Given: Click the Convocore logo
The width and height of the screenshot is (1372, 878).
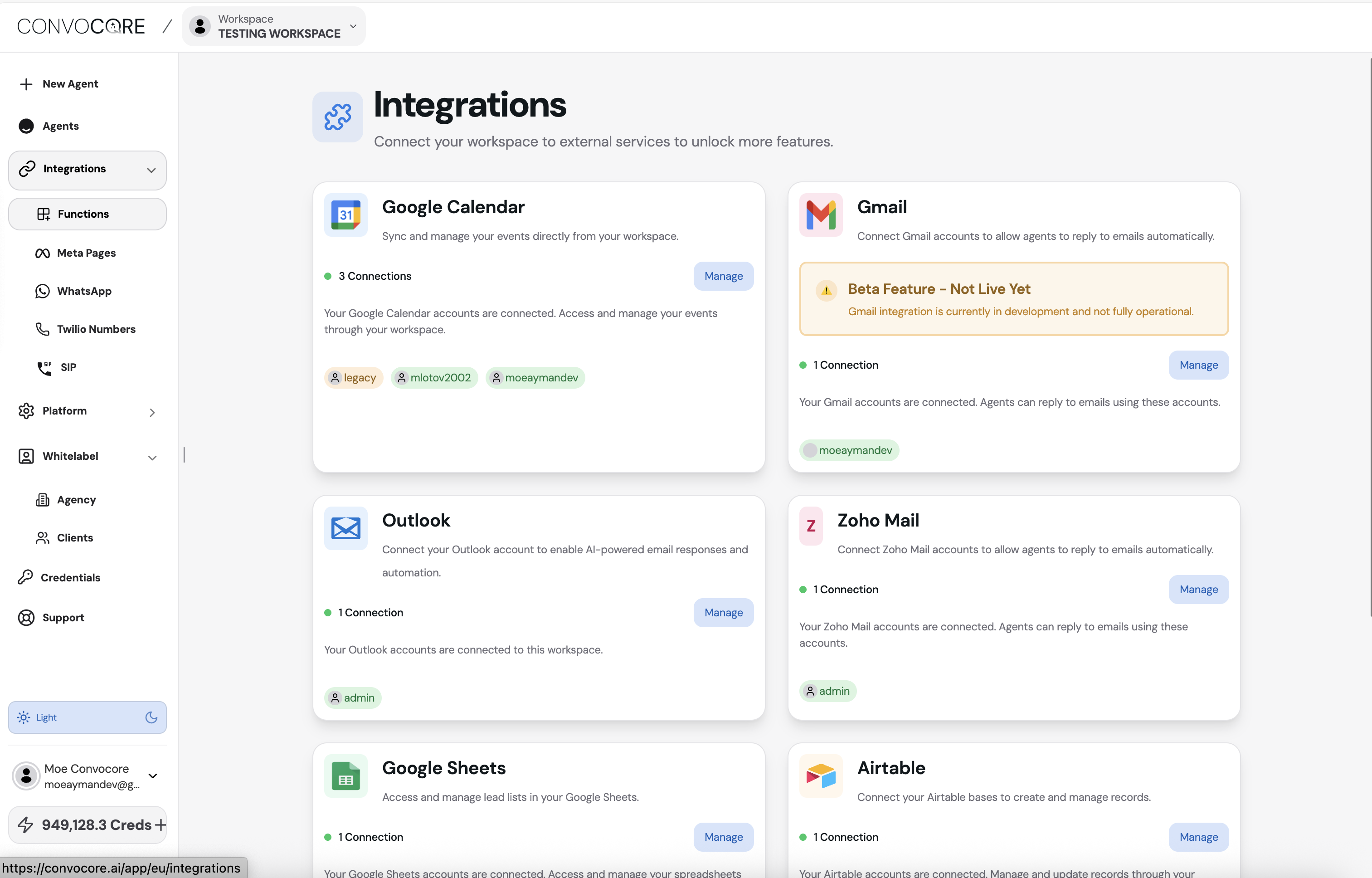Looking at the screenshot, I should (81, 26).
